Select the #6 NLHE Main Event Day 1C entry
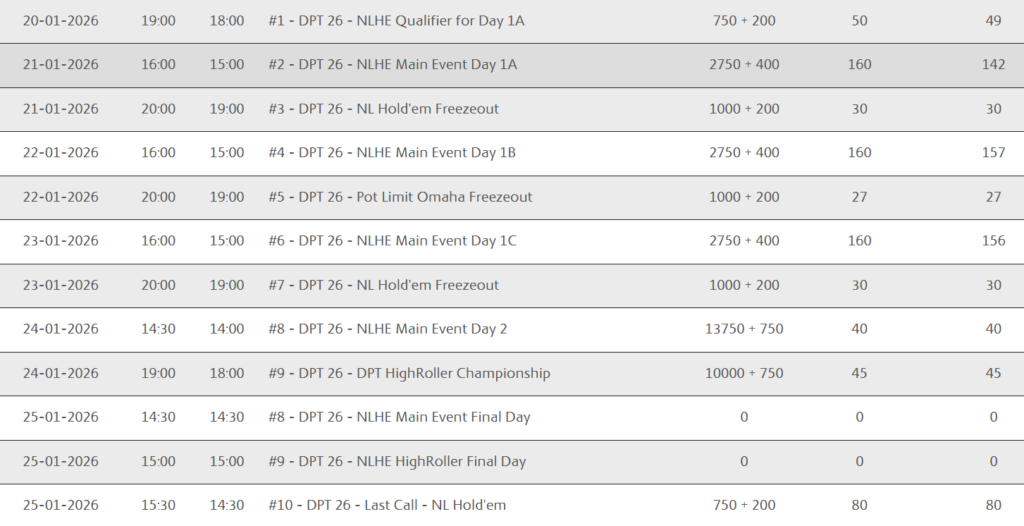Image resolution: width=1024 pixels, height=526 pixels. [393, 241]
